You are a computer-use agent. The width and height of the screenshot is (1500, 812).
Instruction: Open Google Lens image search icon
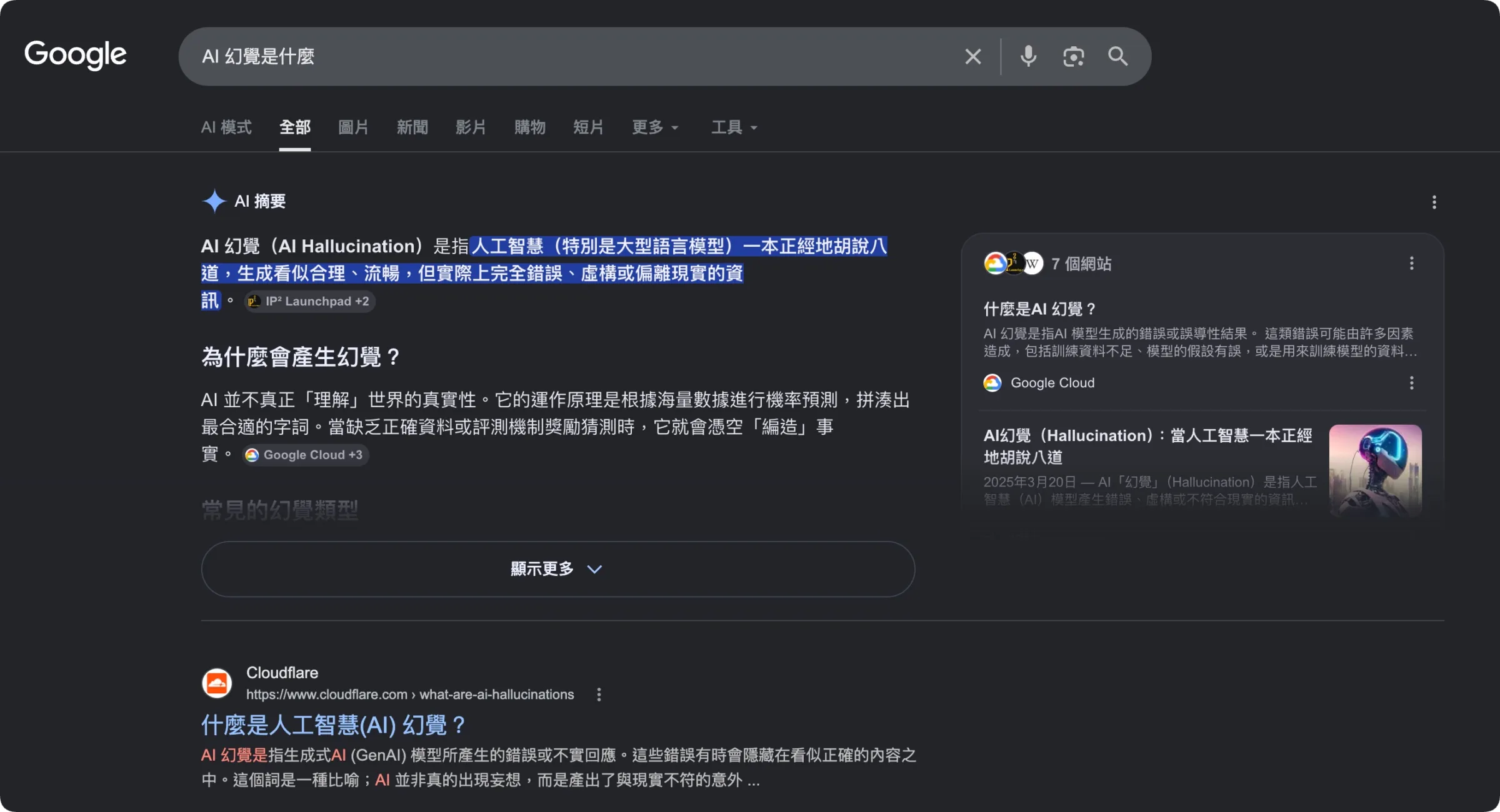click(x=1073, y=57)
